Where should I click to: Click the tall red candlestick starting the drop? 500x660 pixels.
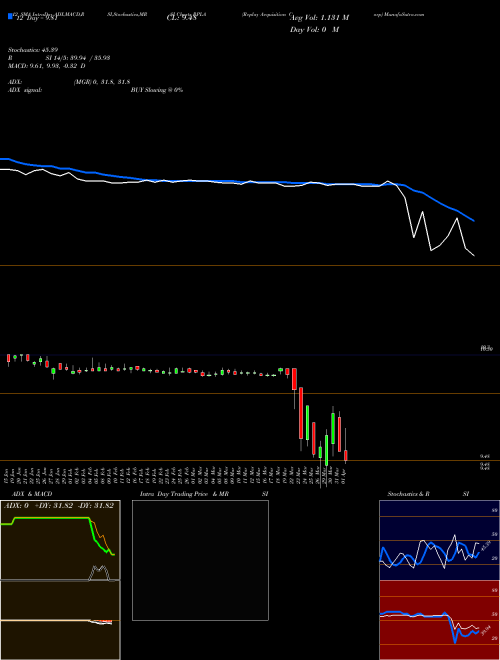pos(301,413)
